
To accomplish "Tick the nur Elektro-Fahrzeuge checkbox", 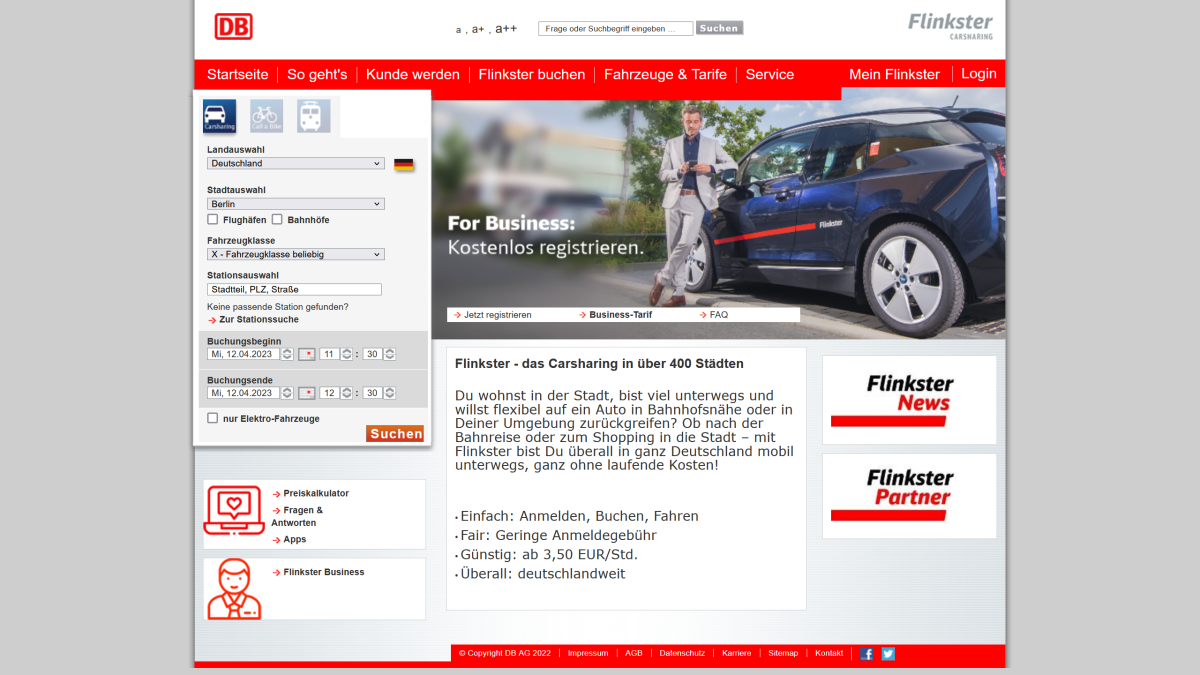I will click(x=212, y=418).
